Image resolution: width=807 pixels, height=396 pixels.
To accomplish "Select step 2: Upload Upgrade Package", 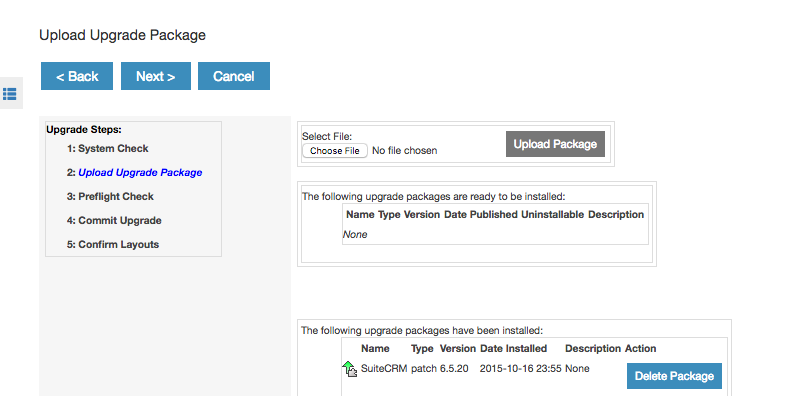I will pos(134,173).
